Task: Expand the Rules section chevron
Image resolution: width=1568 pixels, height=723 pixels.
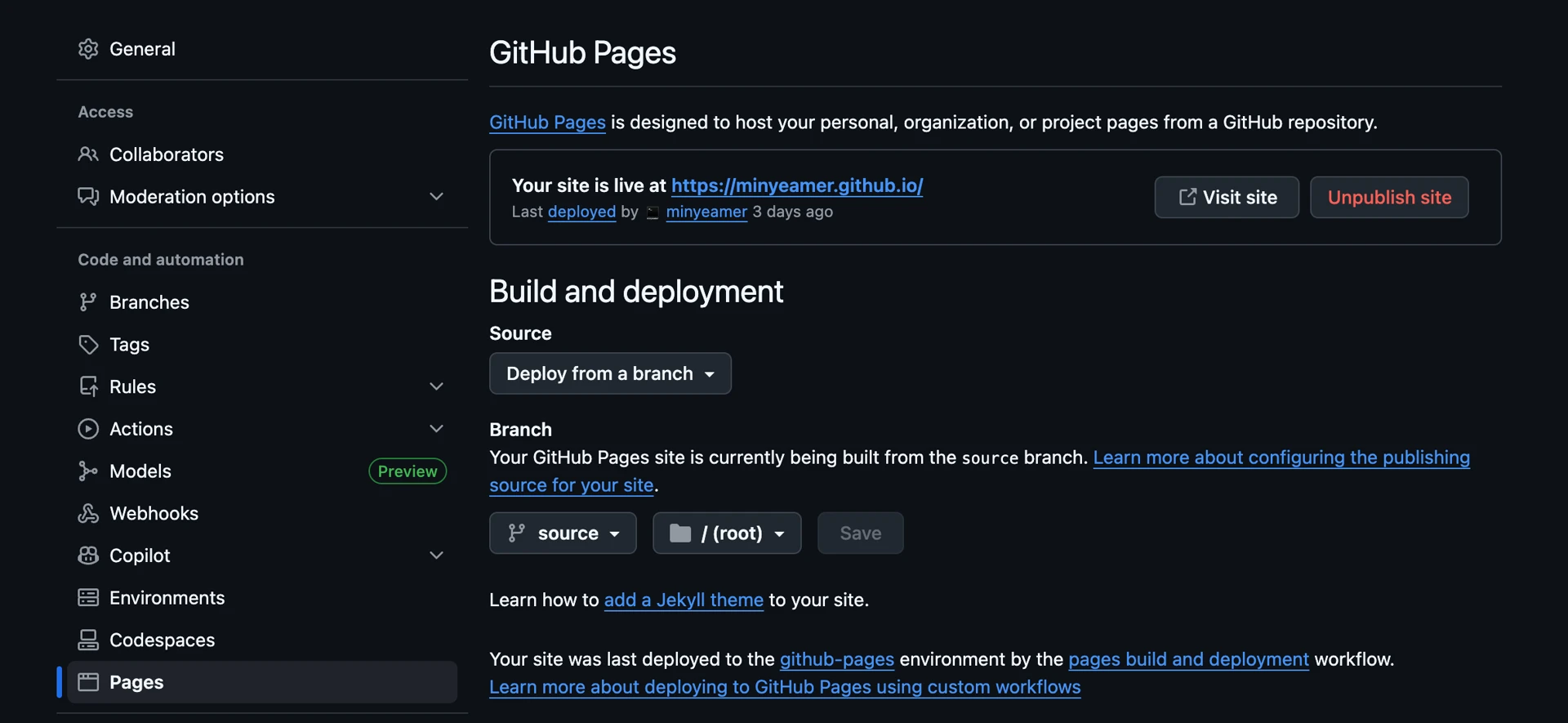Action: (437, 386)
